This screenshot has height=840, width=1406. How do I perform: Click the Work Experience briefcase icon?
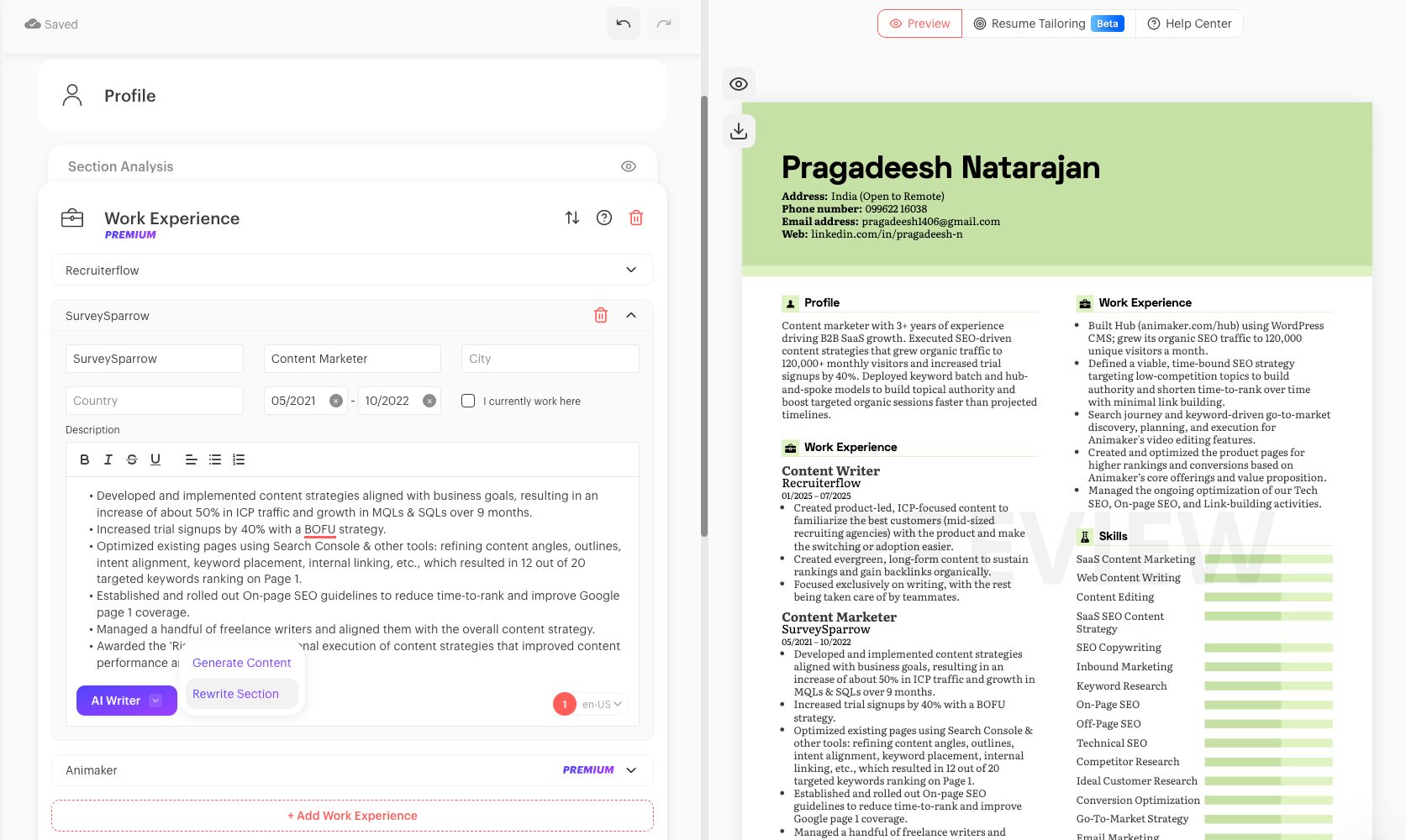tap(72, 218)
